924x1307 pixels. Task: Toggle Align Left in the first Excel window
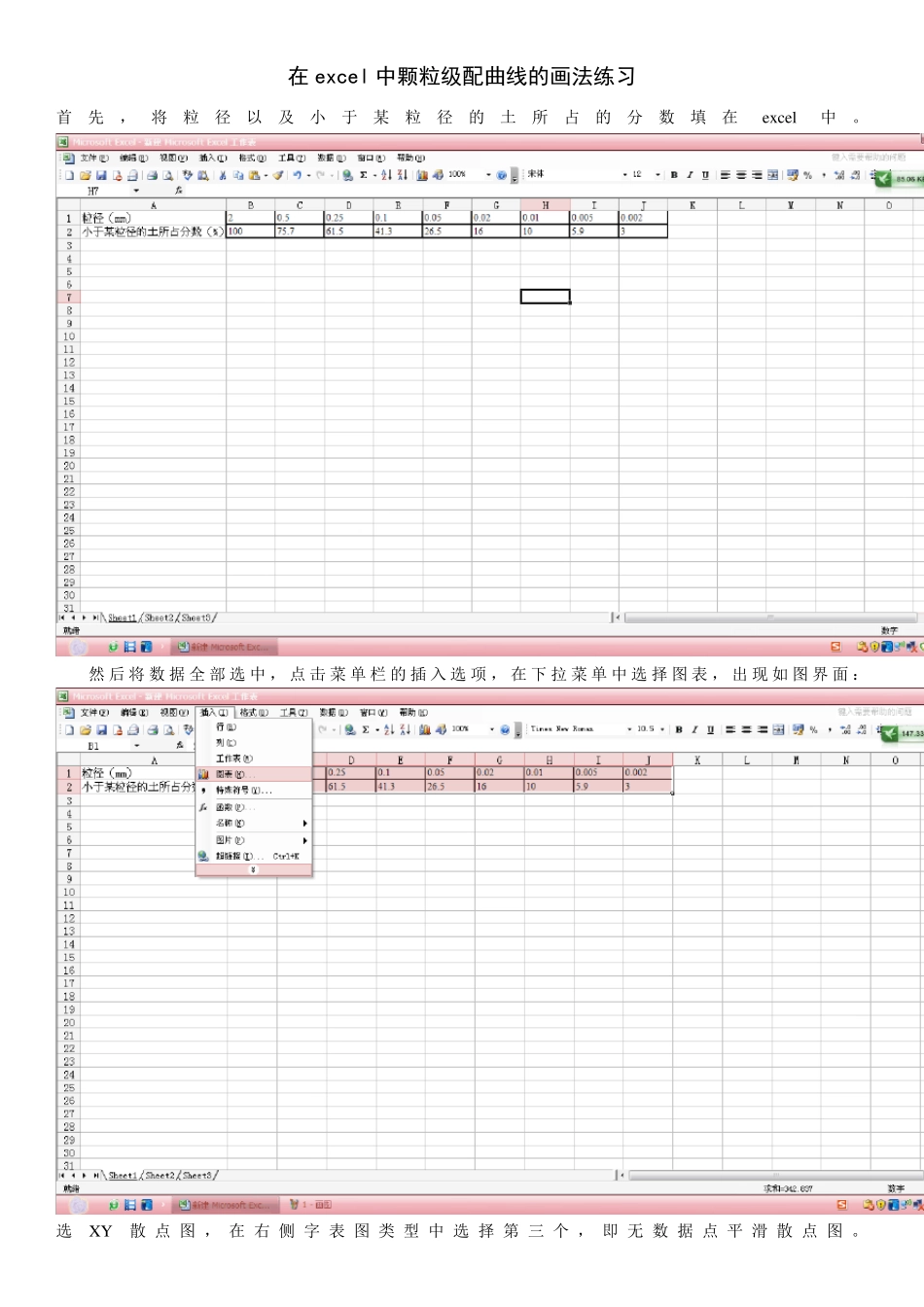725,175
